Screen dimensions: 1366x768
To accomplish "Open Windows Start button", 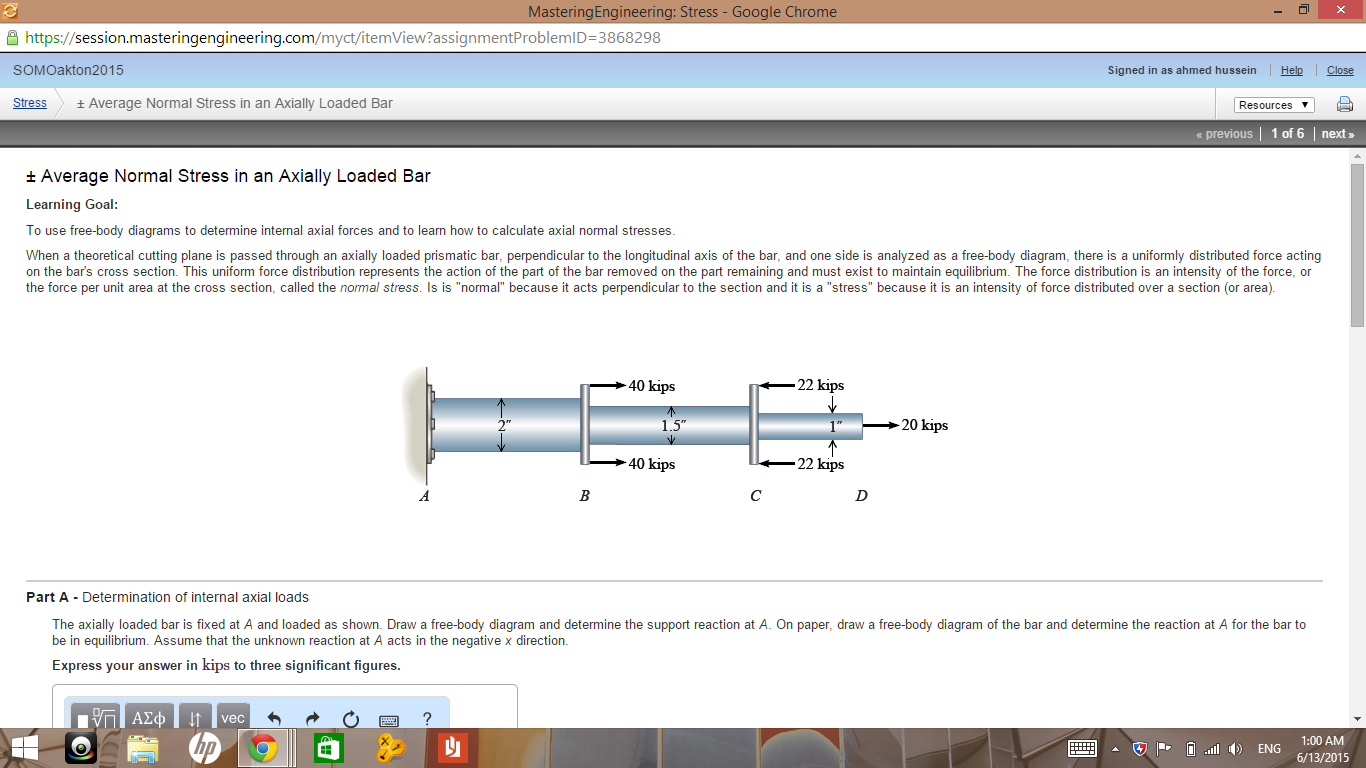I will 24,749.
